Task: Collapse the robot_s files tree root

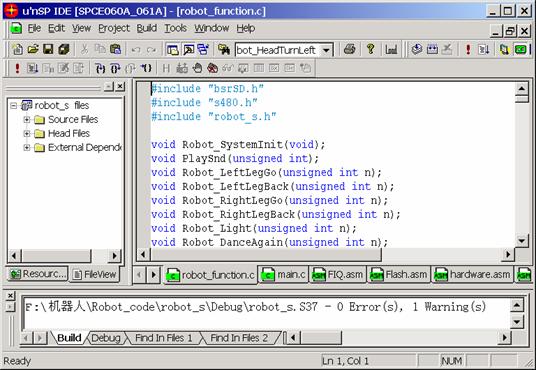Action: click(13, 105)
